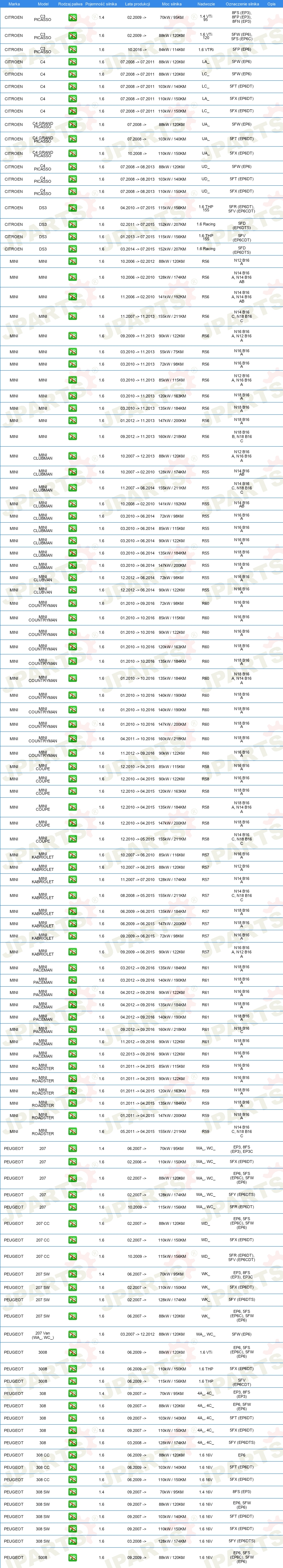Screen dimensions: 283x1568
Task: Click the 'Opis' column header
Action: coord(271,4)
